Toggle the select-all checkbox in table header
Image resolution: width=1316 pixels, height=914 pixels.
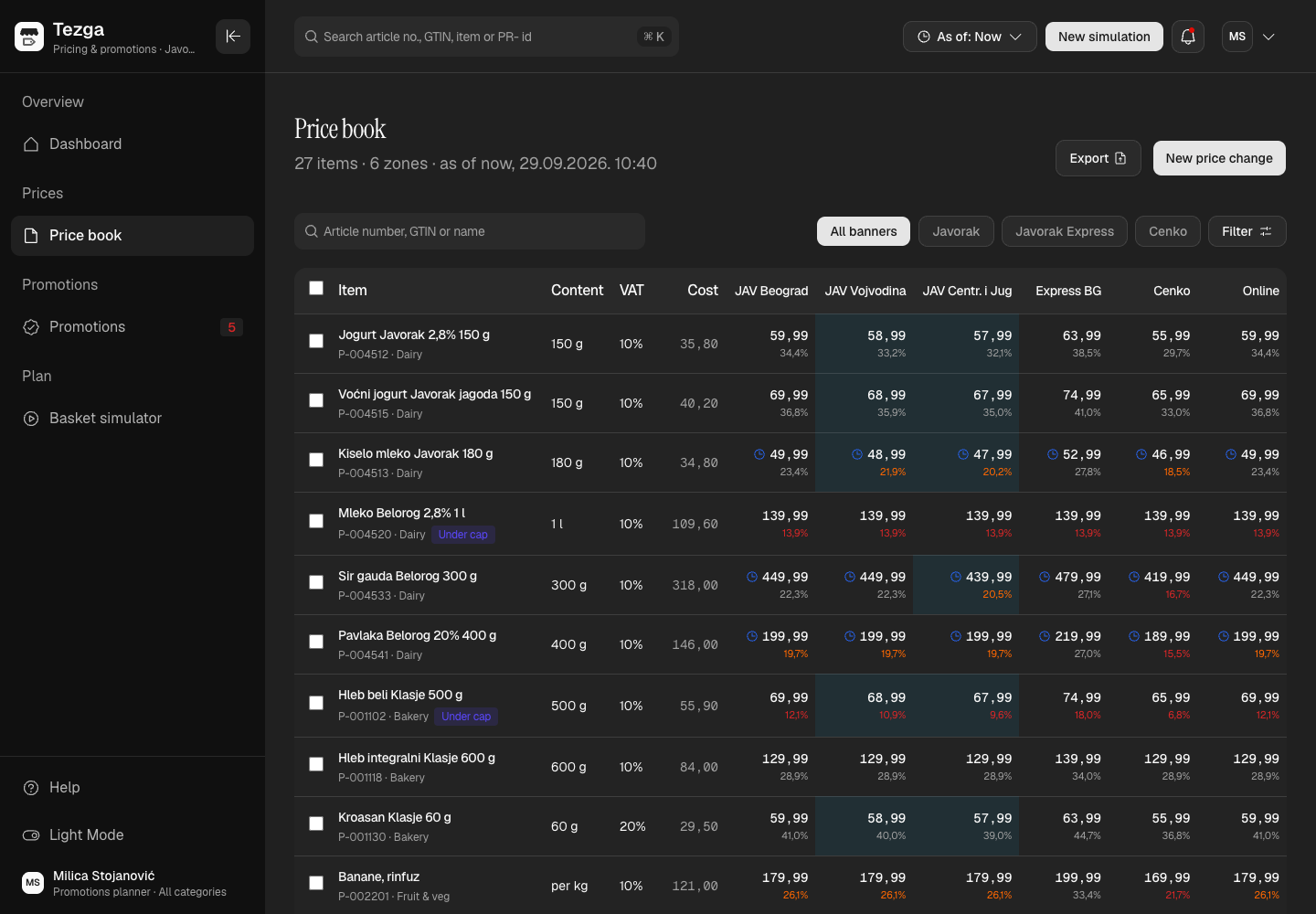click(316, 288)
